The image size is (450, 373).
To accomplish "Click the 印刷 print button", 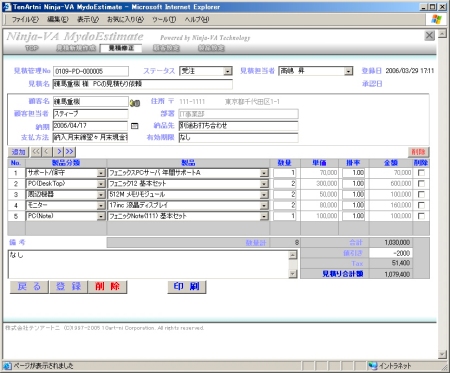I will click(x=187, y=287).
